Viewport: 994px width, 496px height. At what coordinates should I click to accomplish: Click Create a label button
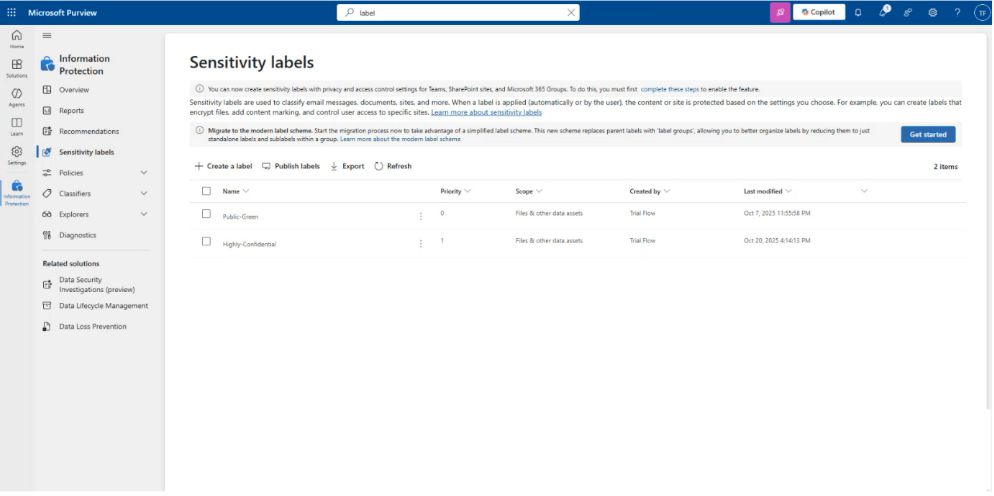223,166
